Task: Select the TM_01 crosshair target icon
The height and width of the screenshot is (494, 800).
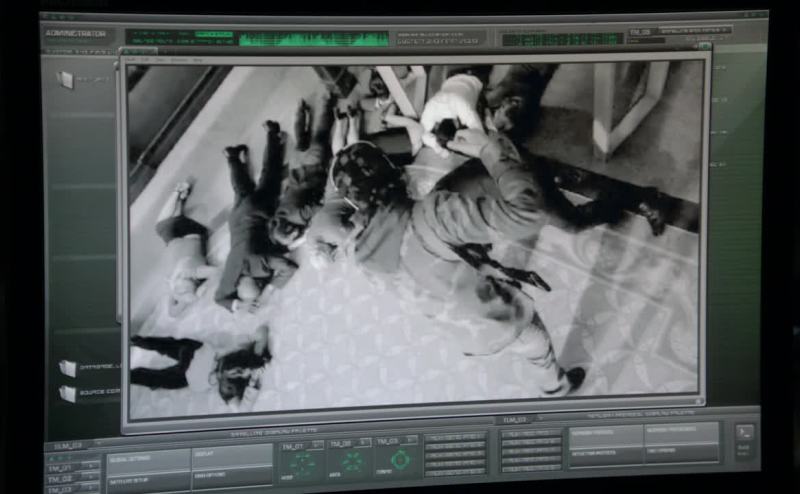Action: coord(303,462)
